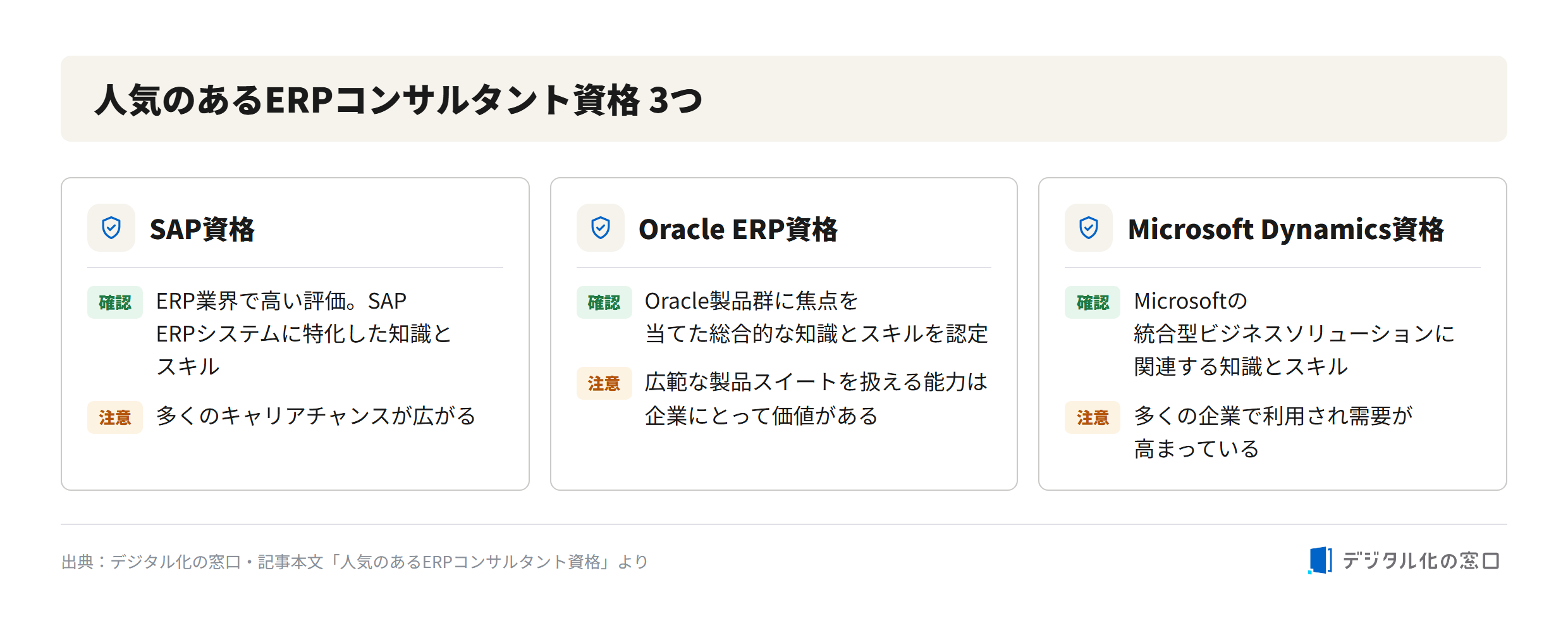Click the デジタル化の窓口 logo icon
This screenshot has height=635, width=1568.
pos(1320,560)
